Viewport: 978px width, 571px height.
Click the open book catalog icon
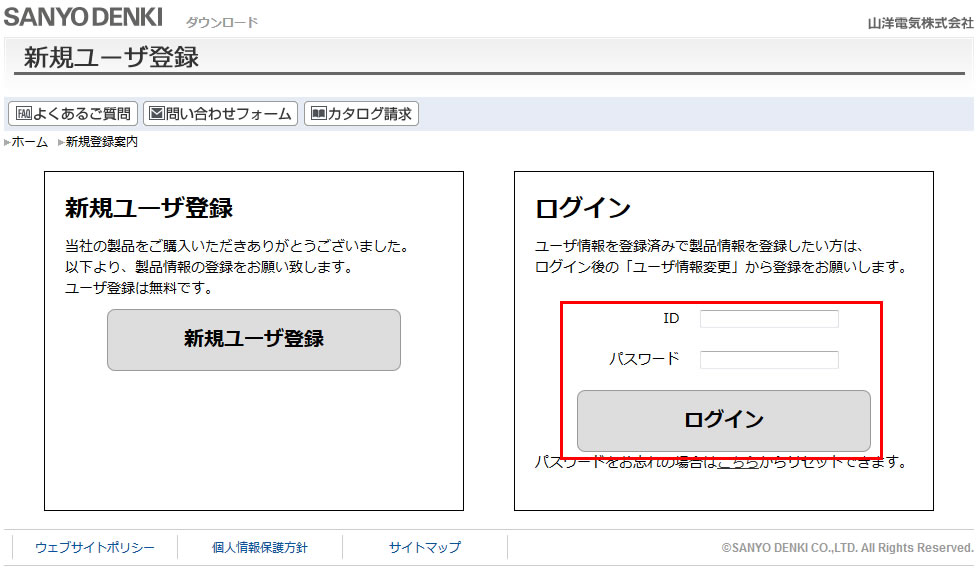tap(317, 114)
